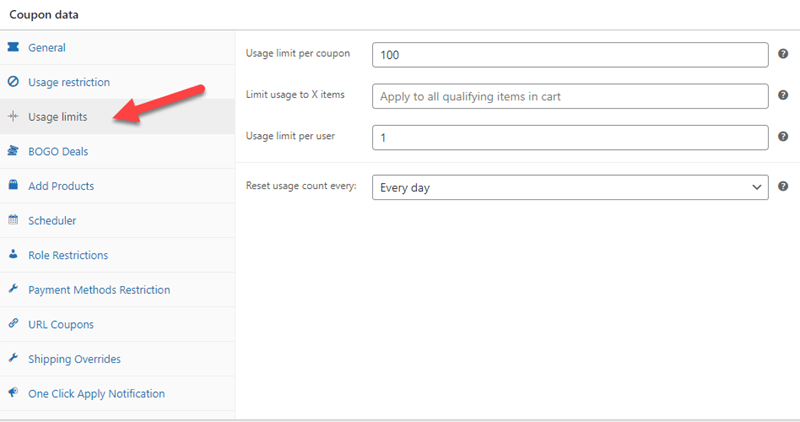800x422 pixels.
Task: Focus the Usage limit per coupon field
Action: pyautogui.click(x=570, y=55)
